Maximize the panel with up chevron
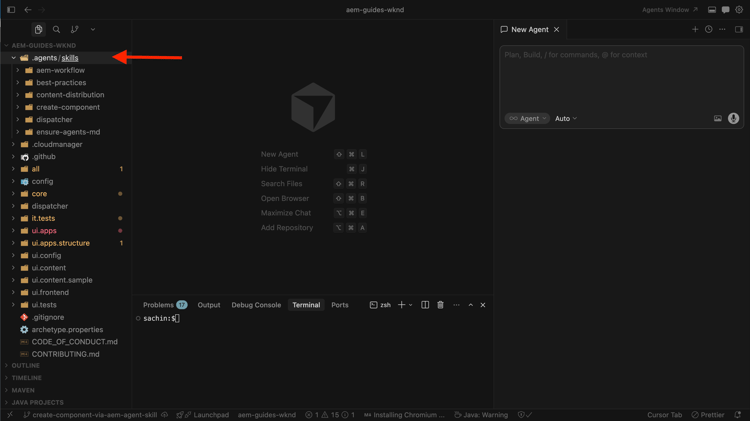This screenshot has width=750, height=421. click(x=471, y=305)
